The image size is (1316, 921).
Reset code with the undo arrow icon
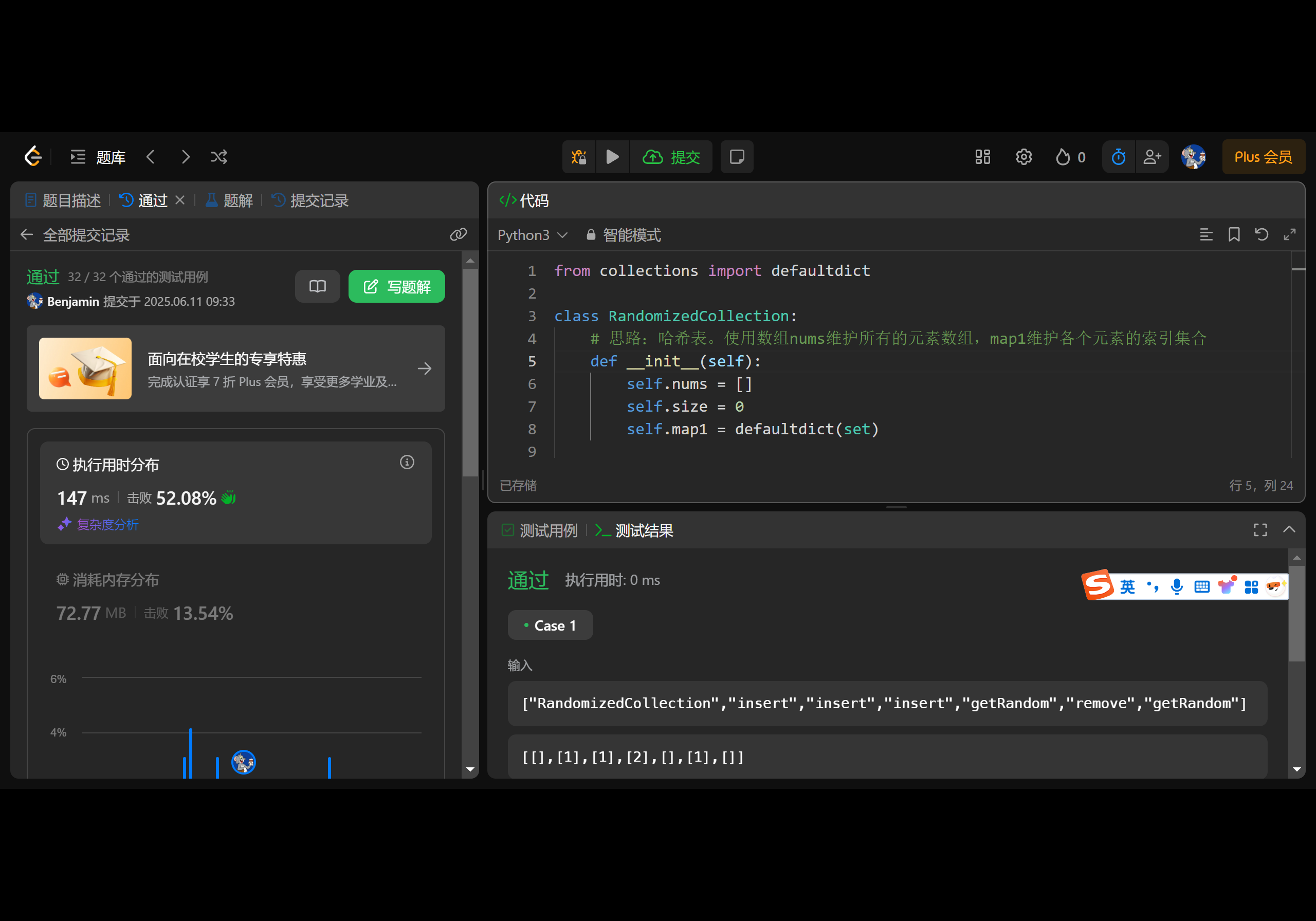[1261, 234]
